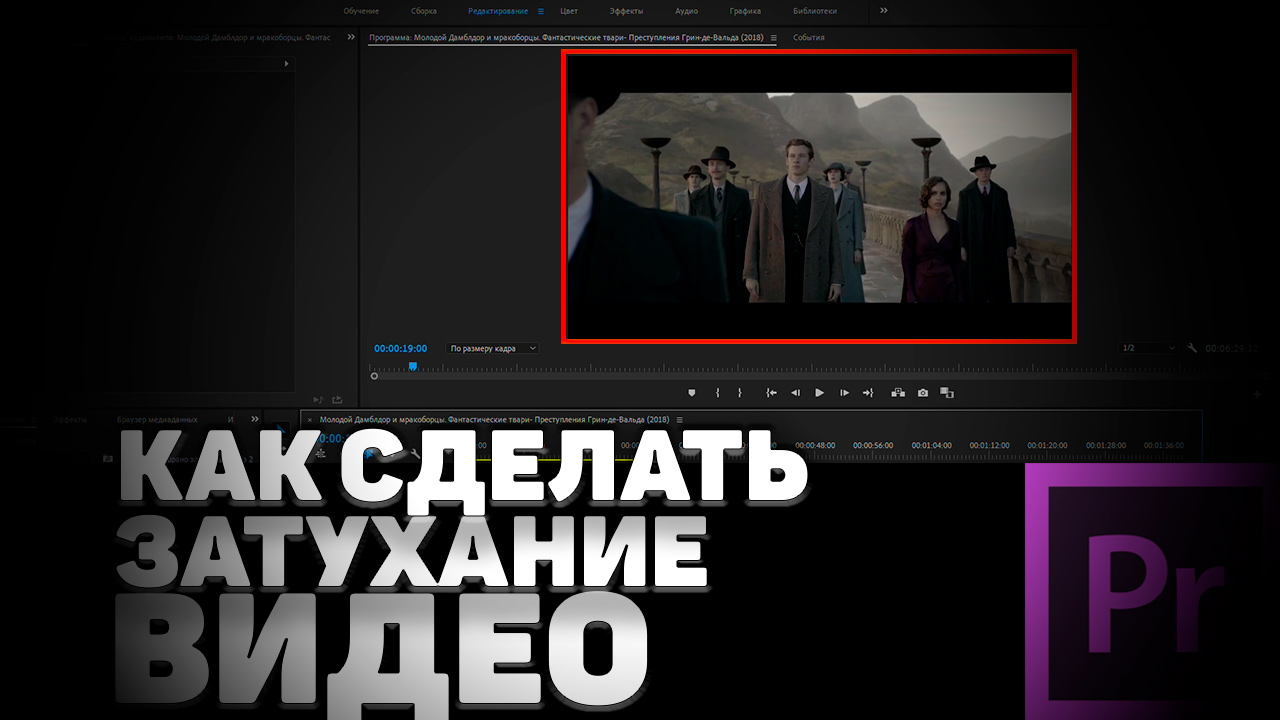Open the button editor plus icon
The height and width of the screenshot is (720, 1280).
(x=1257, y=394)
